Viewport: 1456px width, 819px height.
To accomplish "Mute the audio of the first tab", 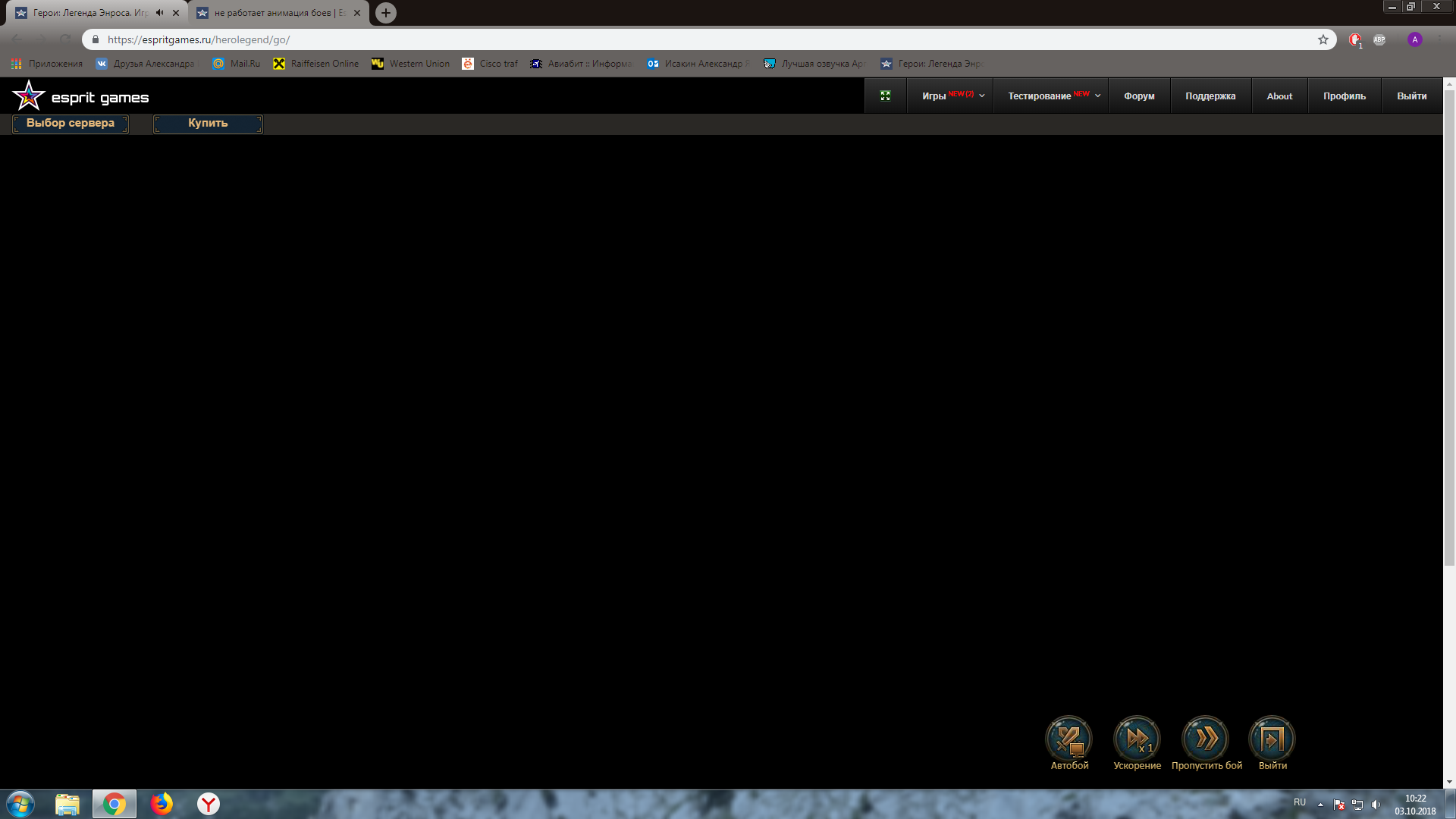I will 159,13.
